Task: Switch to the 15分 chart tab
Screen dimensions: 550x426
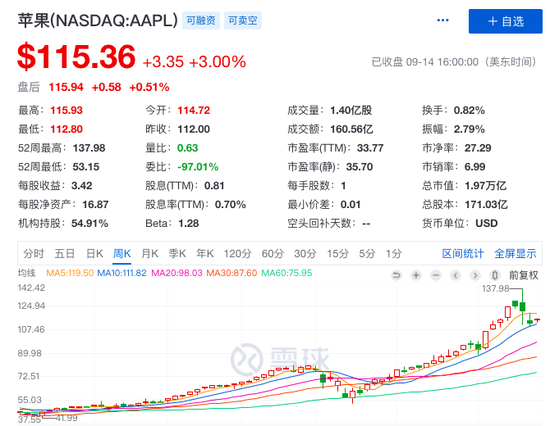Action: [x=338, y=253]
